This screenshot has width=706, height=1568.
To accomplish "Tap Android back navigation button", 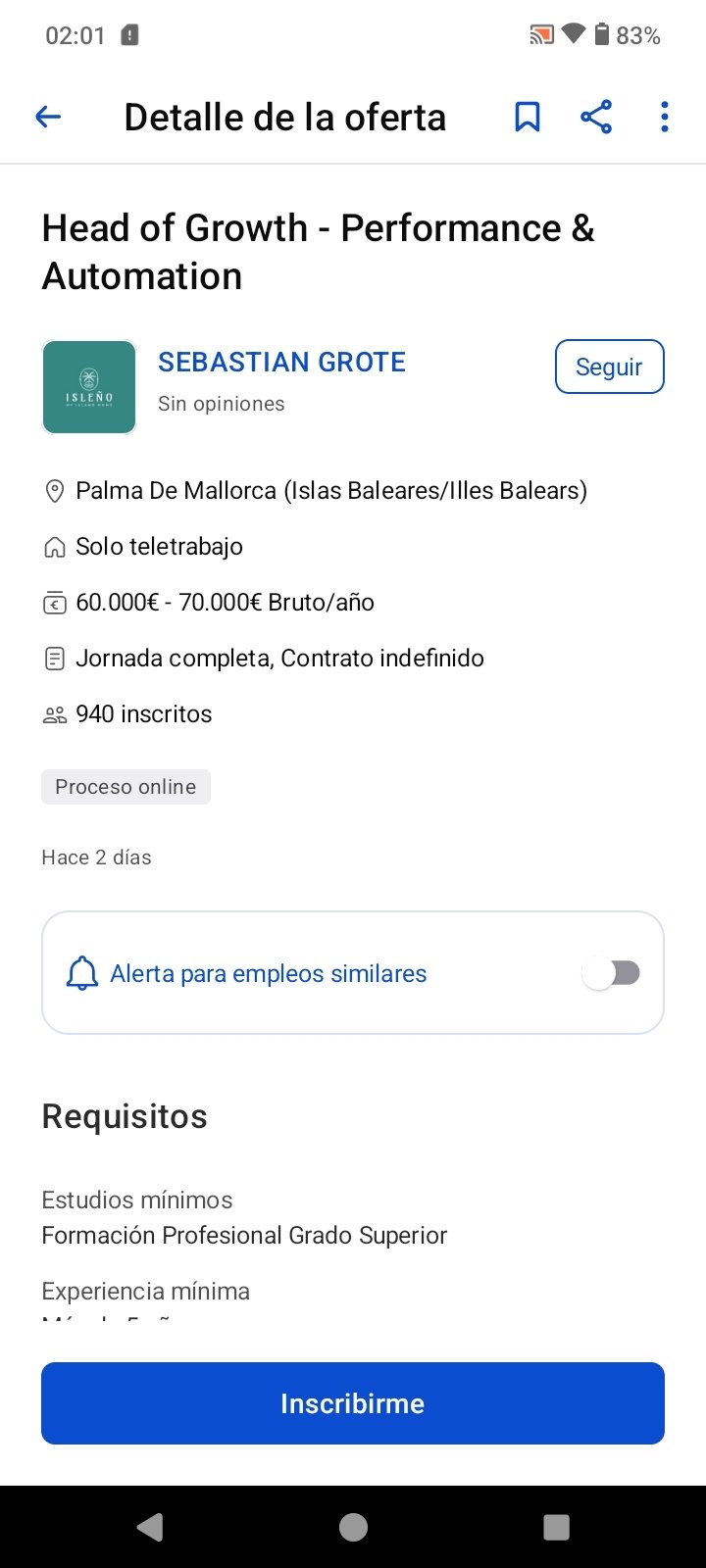I will point(150,1527).
